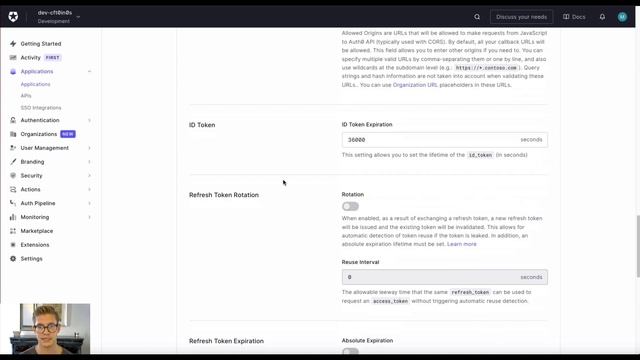The width and height of the screenshot is (640, 360).
Task: Expand the Actions chevron
Action: point(89,189)
